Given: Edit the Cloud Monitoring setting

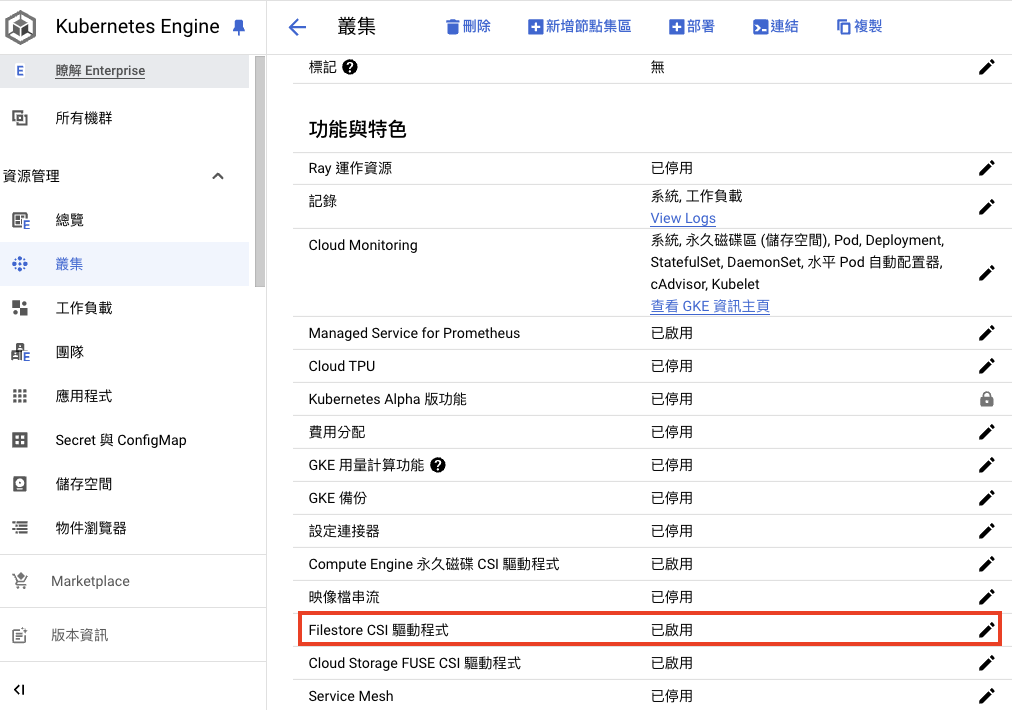Looking at the screenshot, I should coord(986,273).
